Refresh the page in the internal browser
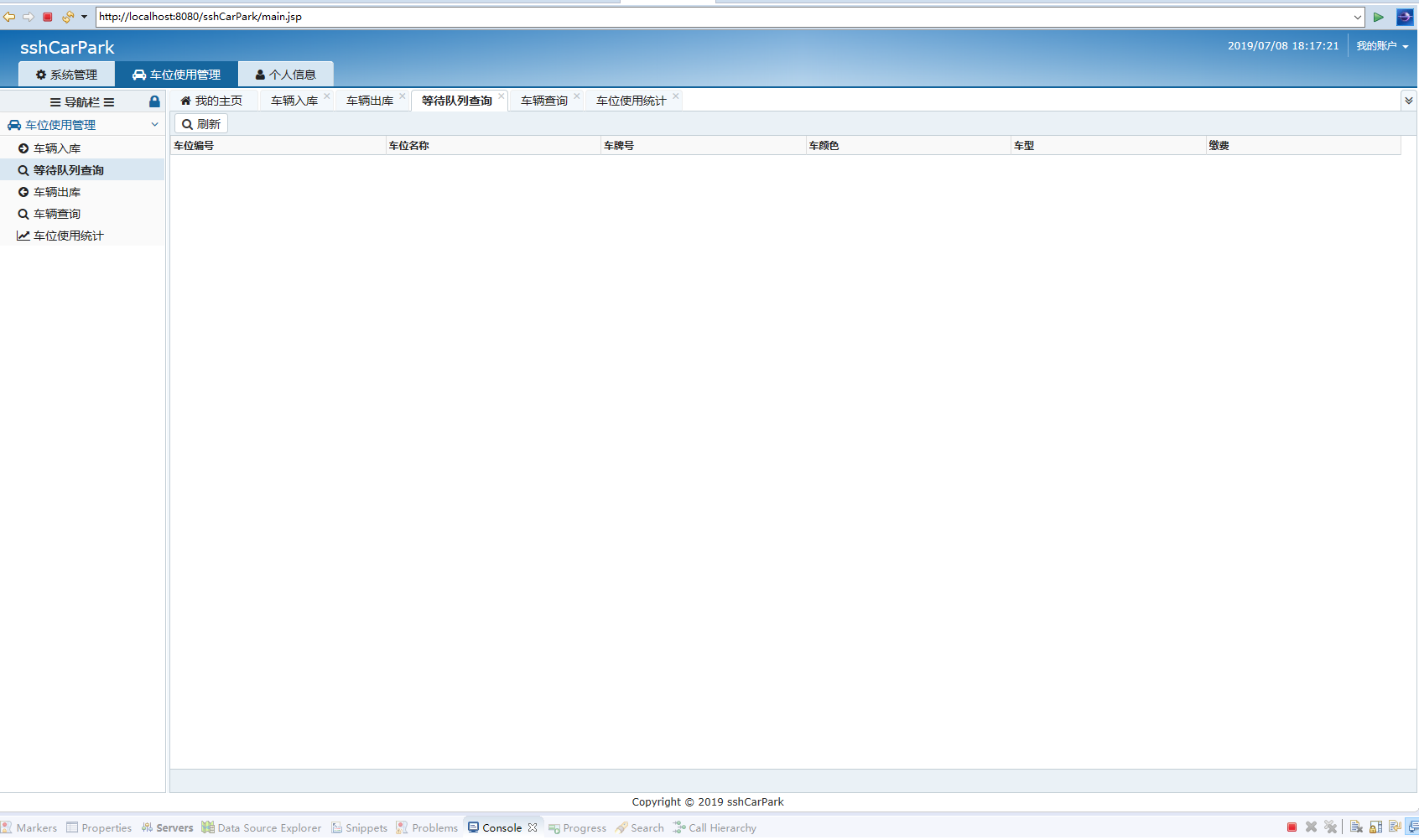This screenshot has width=1419, height=840. point(68,17)
